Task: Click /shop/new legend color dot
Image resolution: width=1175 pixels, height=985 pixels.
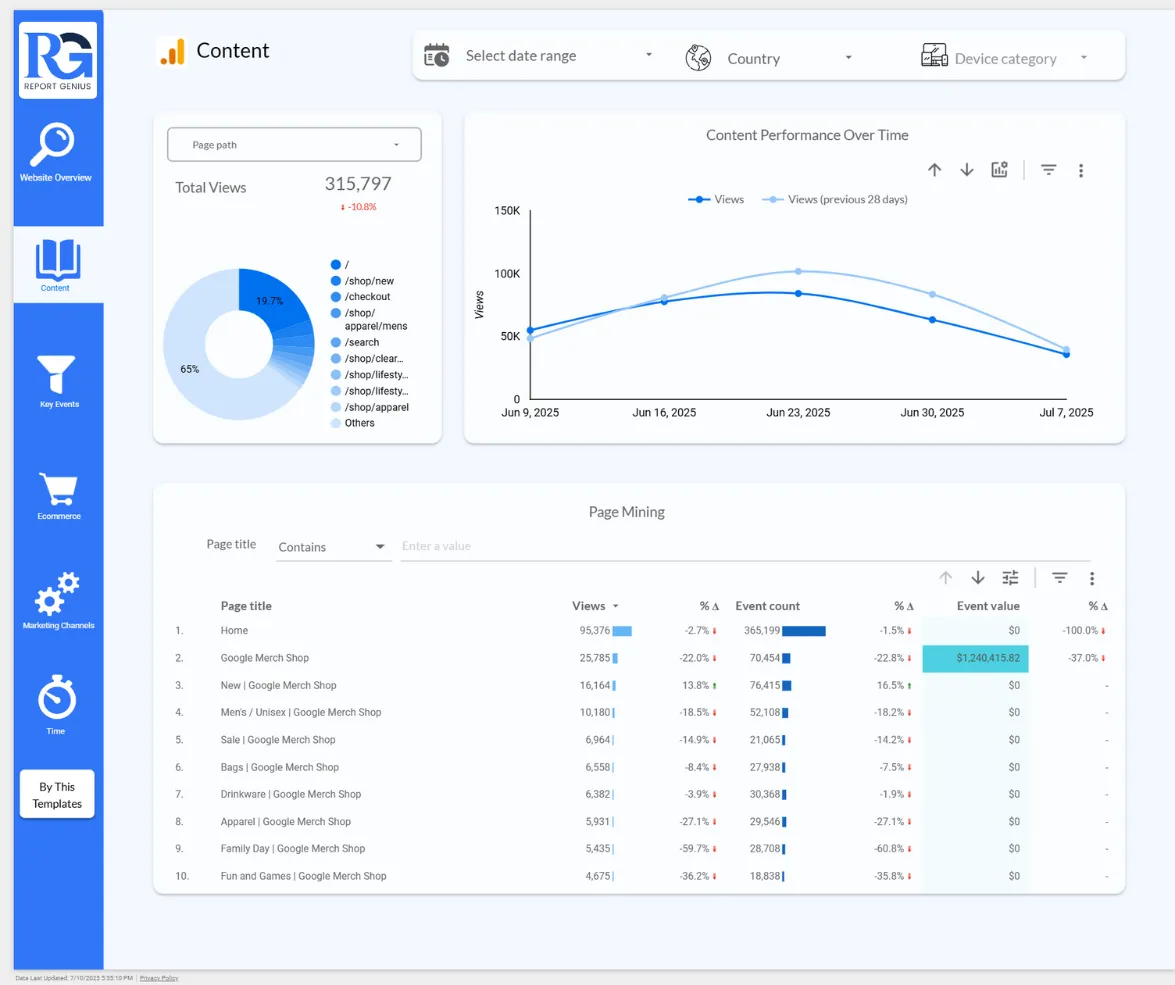Action: (x=336, y=280)
